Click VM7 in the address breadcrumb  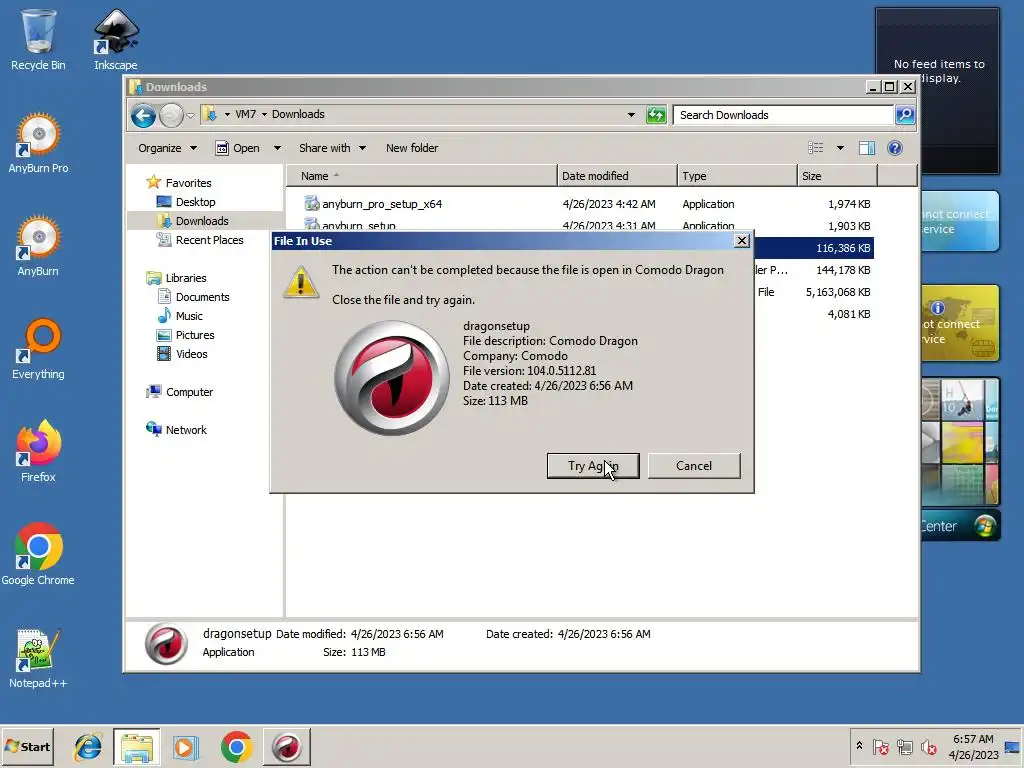(246, 114)
